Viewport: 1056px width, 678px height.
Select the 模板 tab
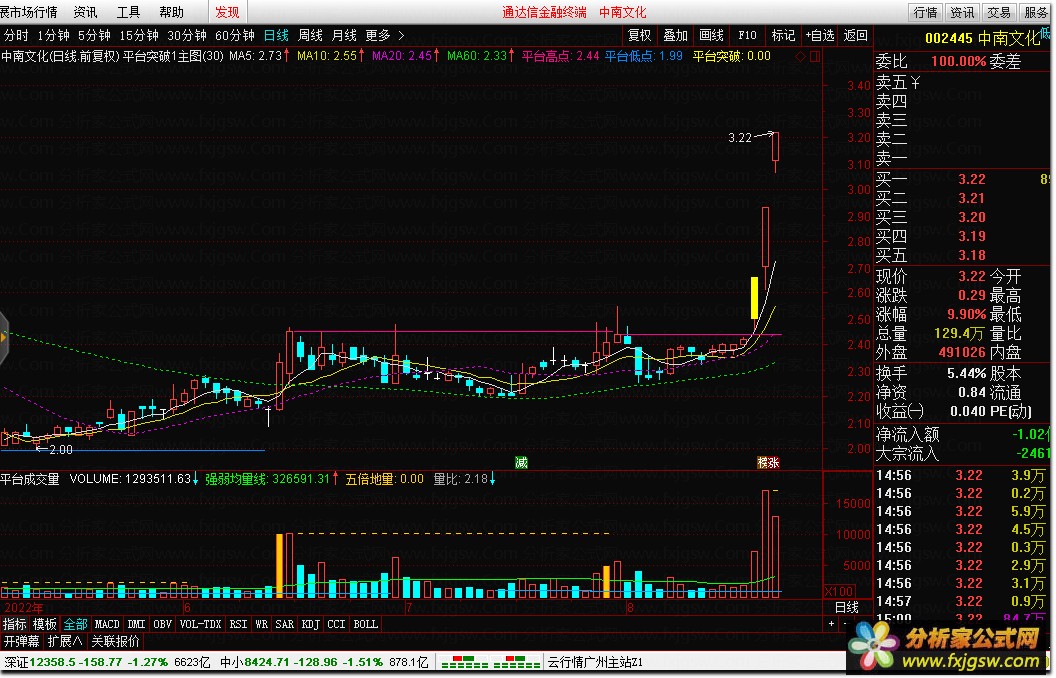click(x=45, y=624)
